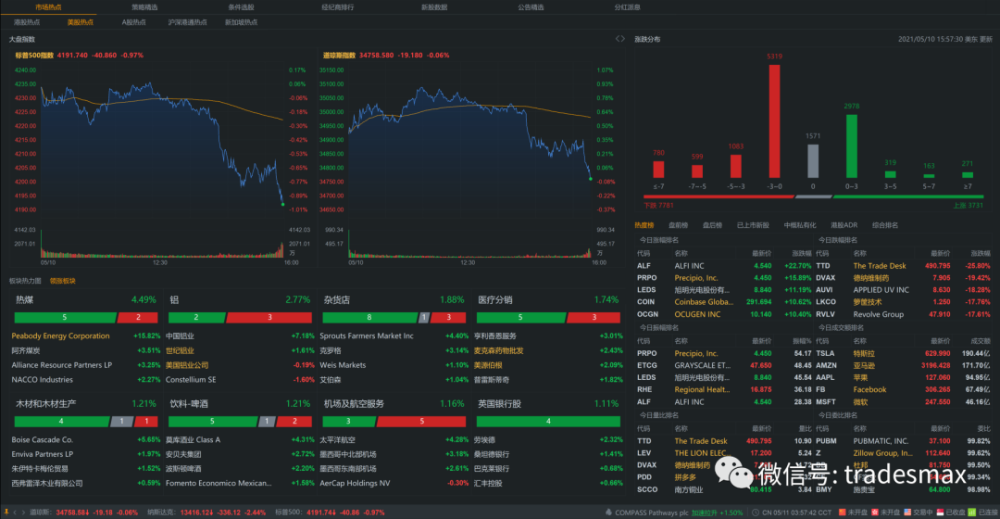Image resolution: width=1000 pixels, height=519 pixels.
Task: Toggle the 板块热力图 heatmap view
Action: 25,281
